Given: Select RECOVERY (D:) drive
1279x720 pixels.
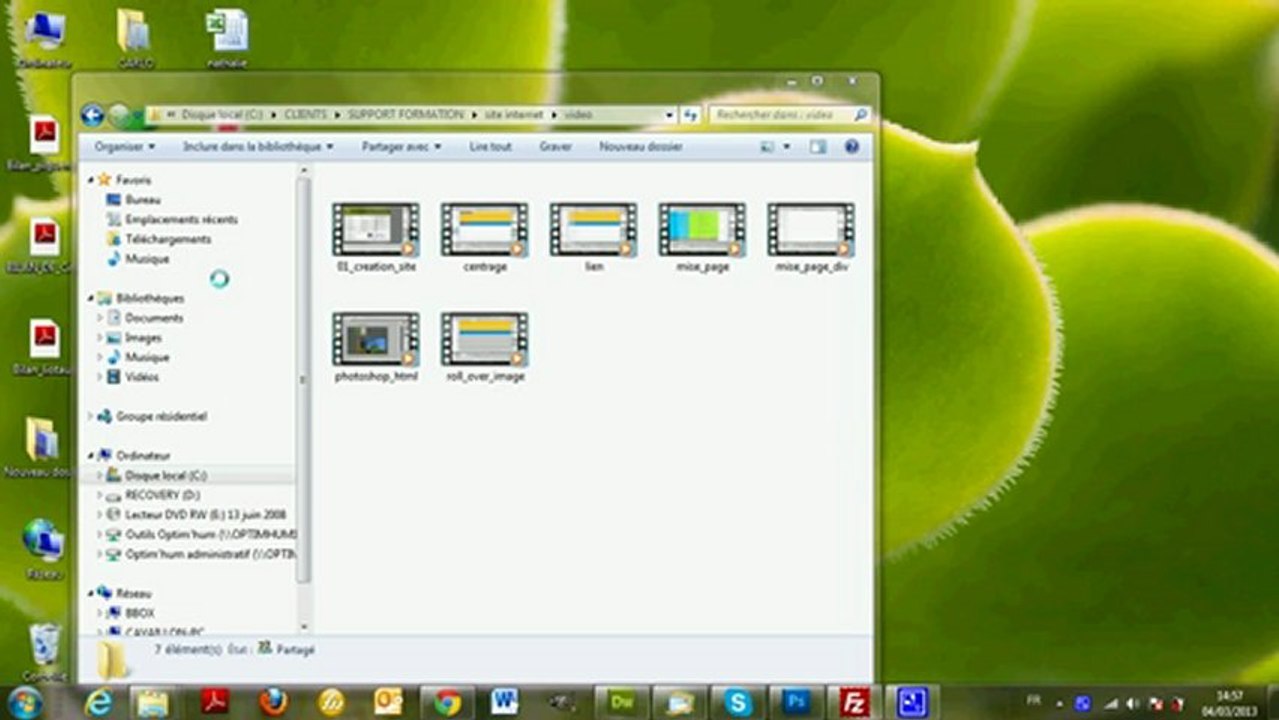Looking at the screenshot, I should coord(162,495).
